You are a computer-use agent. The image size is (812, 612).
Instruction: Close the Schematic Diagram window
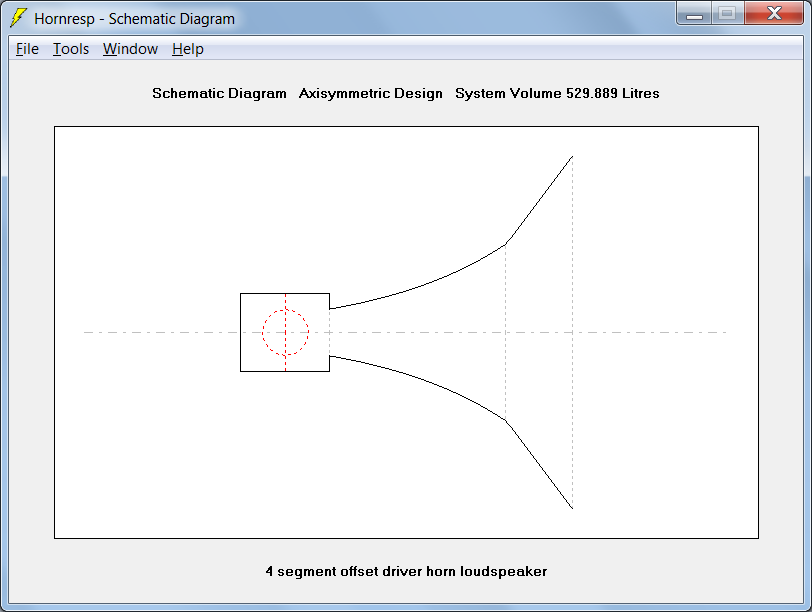tap(774, 13)
